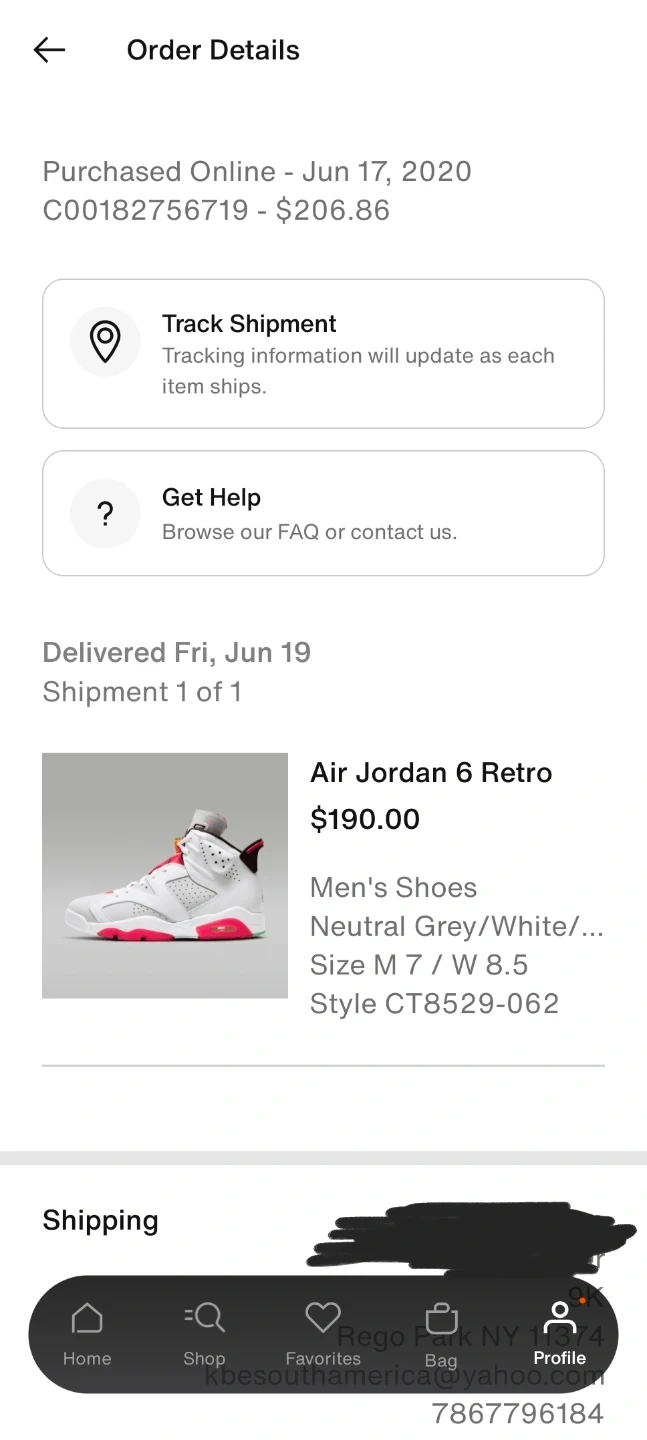647x1440 pixels.
Task: Click order number C00182756719
Action: pos(145,210)
